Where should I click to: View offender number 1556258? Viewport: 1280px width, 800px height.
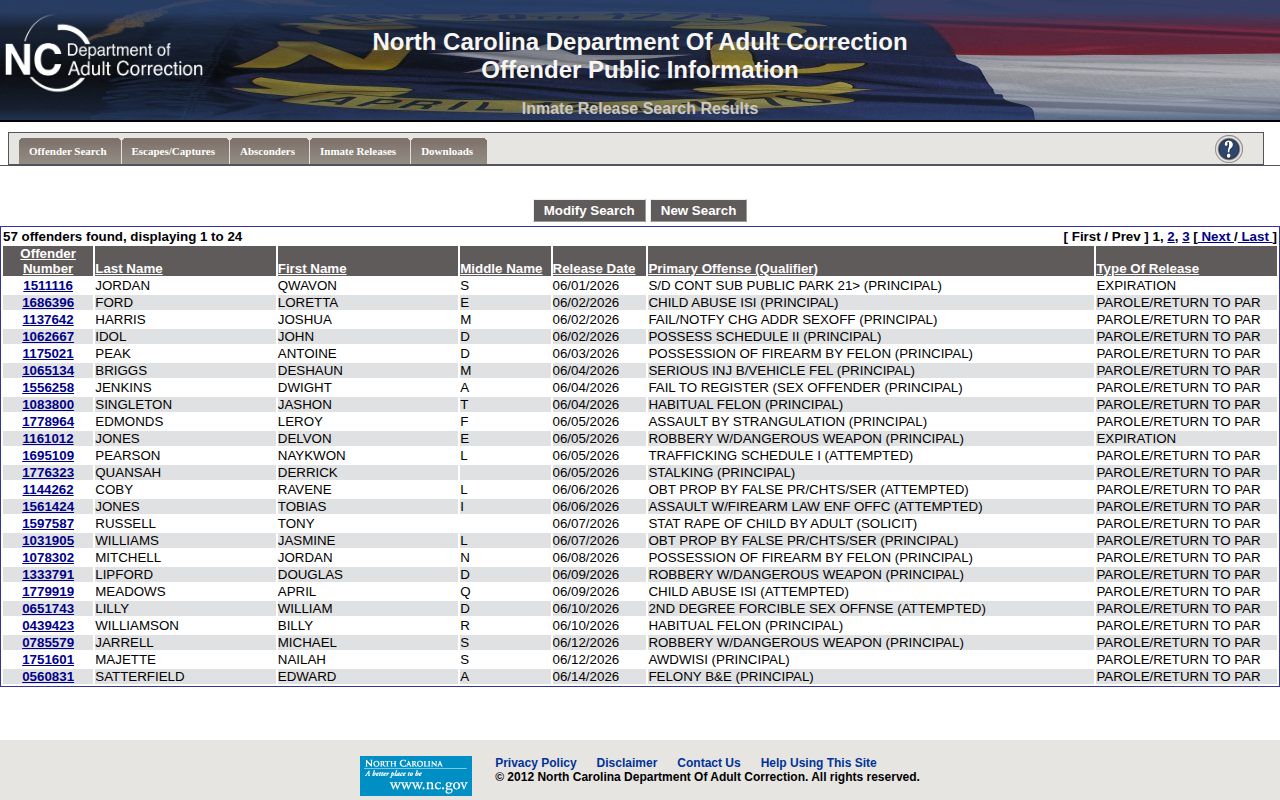pos(48,387)
